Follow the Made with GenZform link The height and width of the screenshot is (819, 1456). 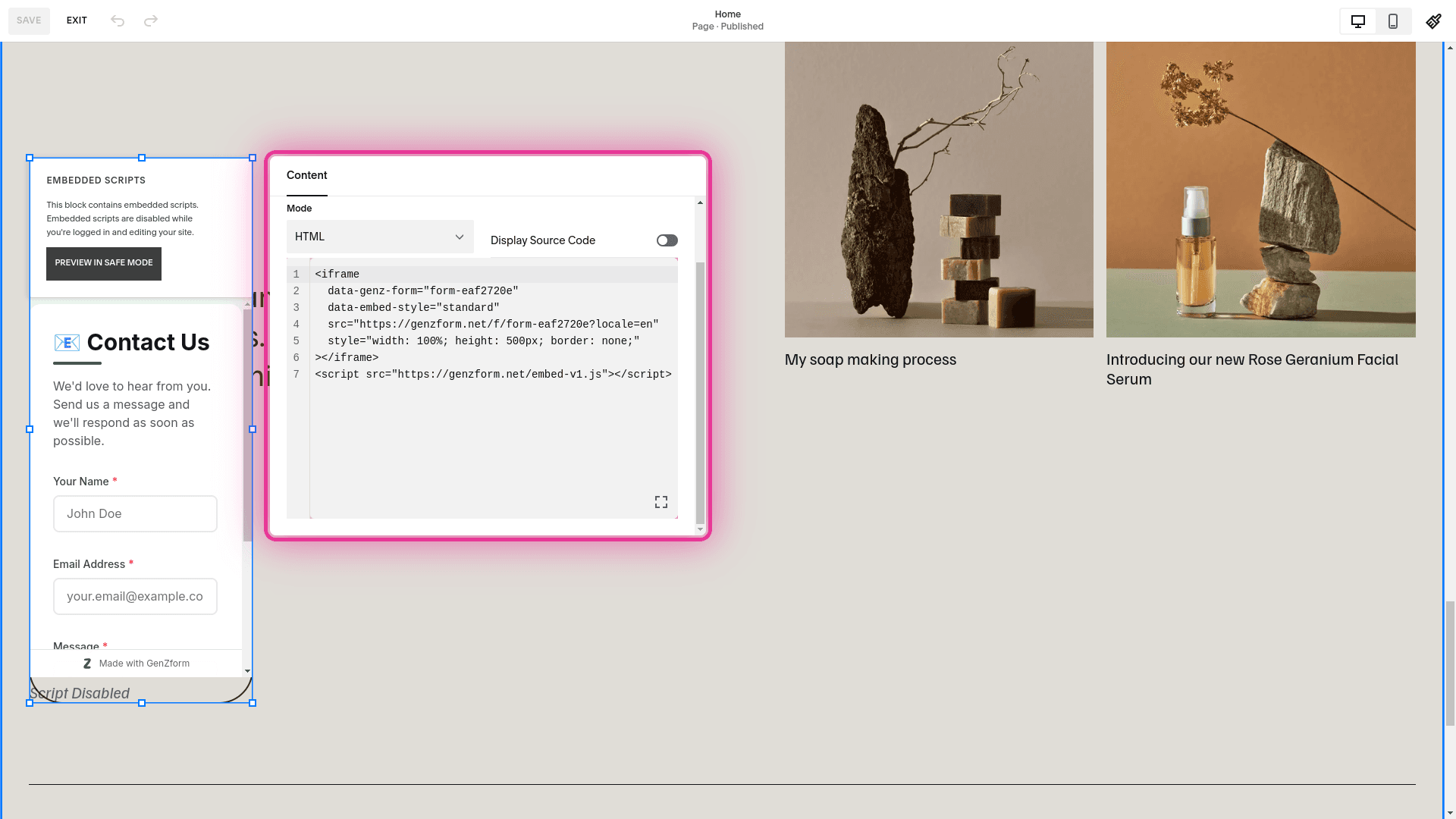(x=144, y=663)
